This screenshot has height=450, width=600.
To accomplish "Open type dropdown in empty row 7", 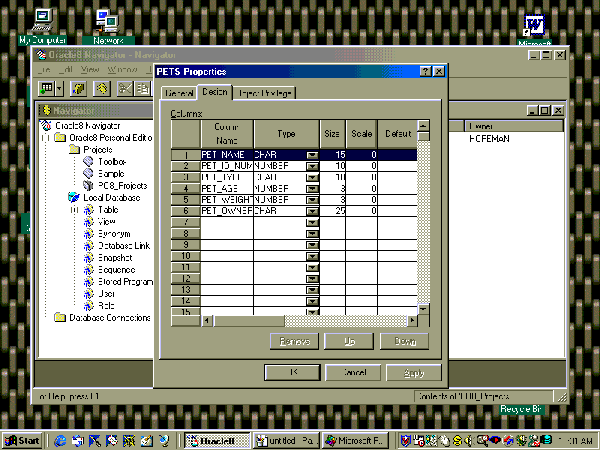I will coord(313,222).
